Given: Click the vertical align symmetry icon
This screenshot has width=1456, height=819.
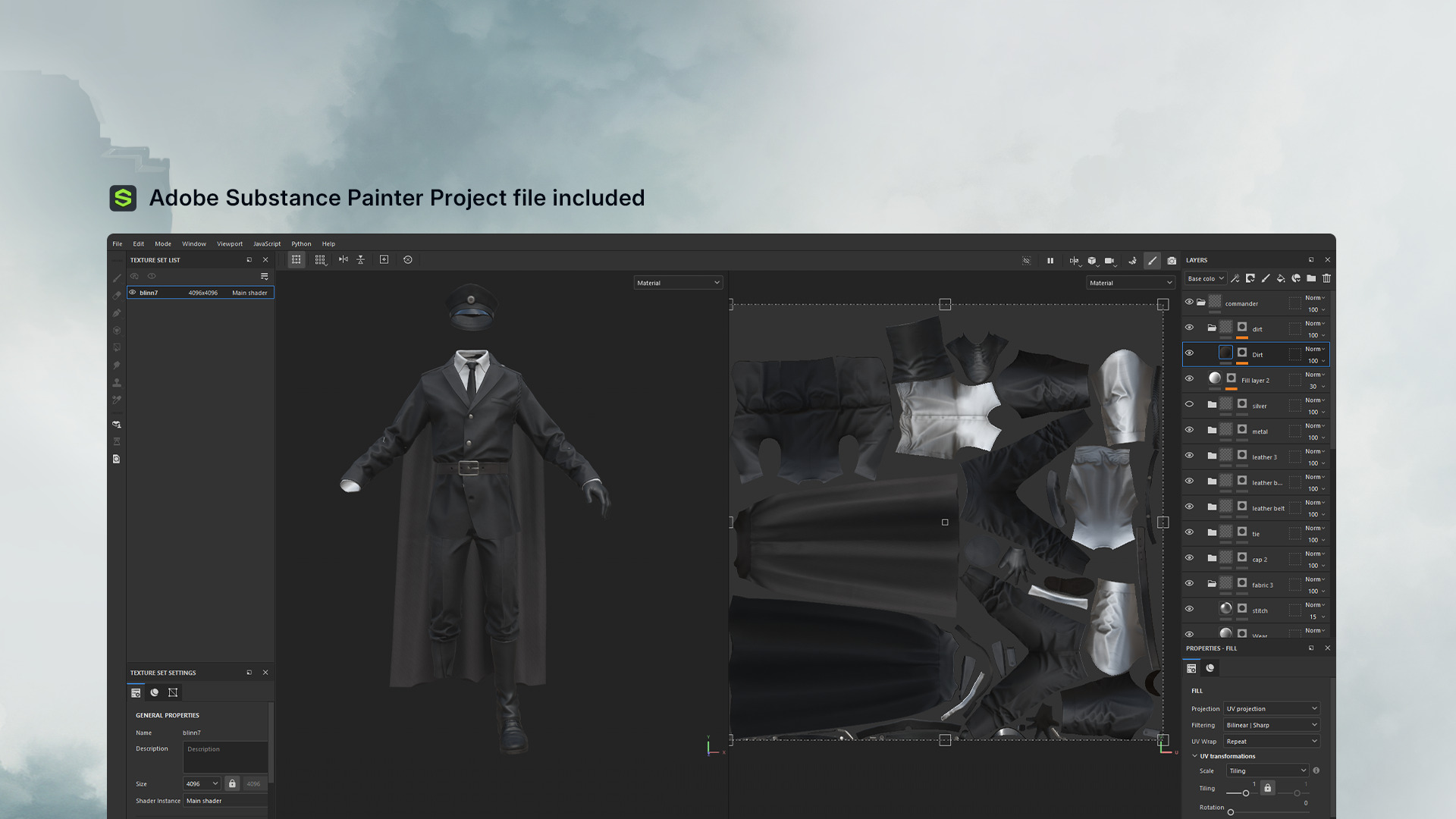Looking at the screenshot, I should point(361,260).
